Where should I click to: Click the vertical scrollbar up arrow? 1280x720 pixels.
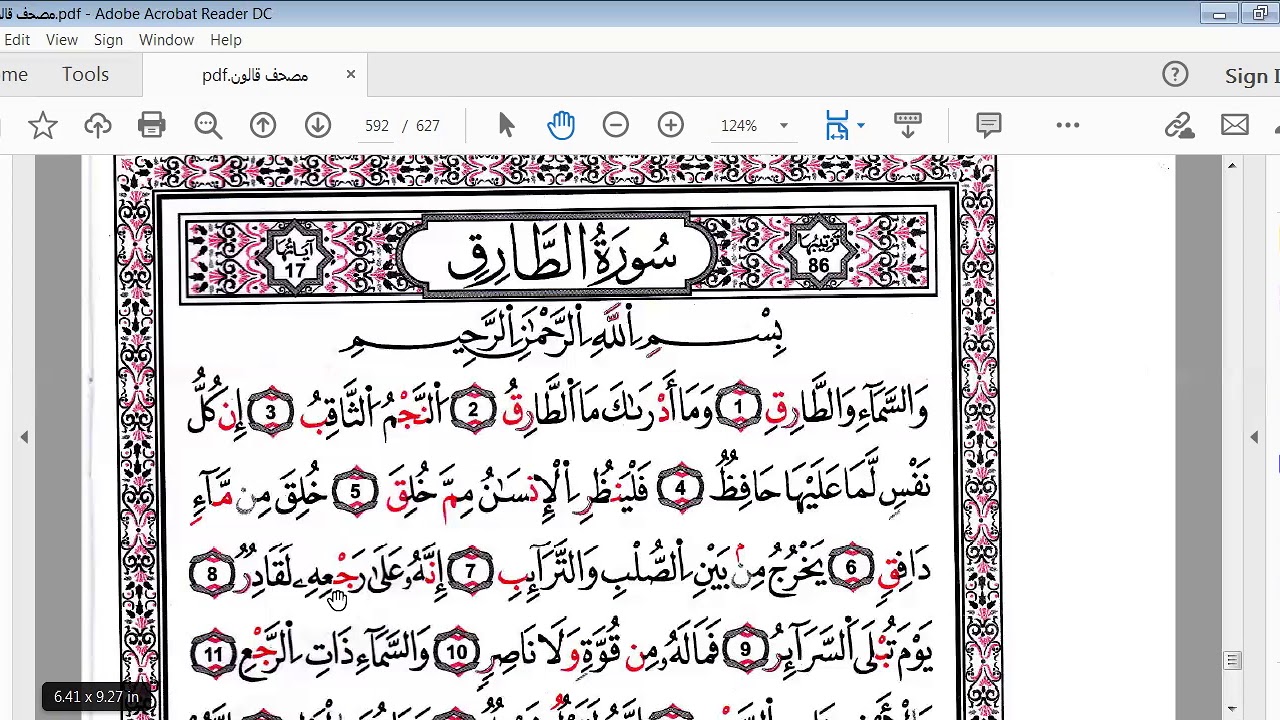(1232, 165)
